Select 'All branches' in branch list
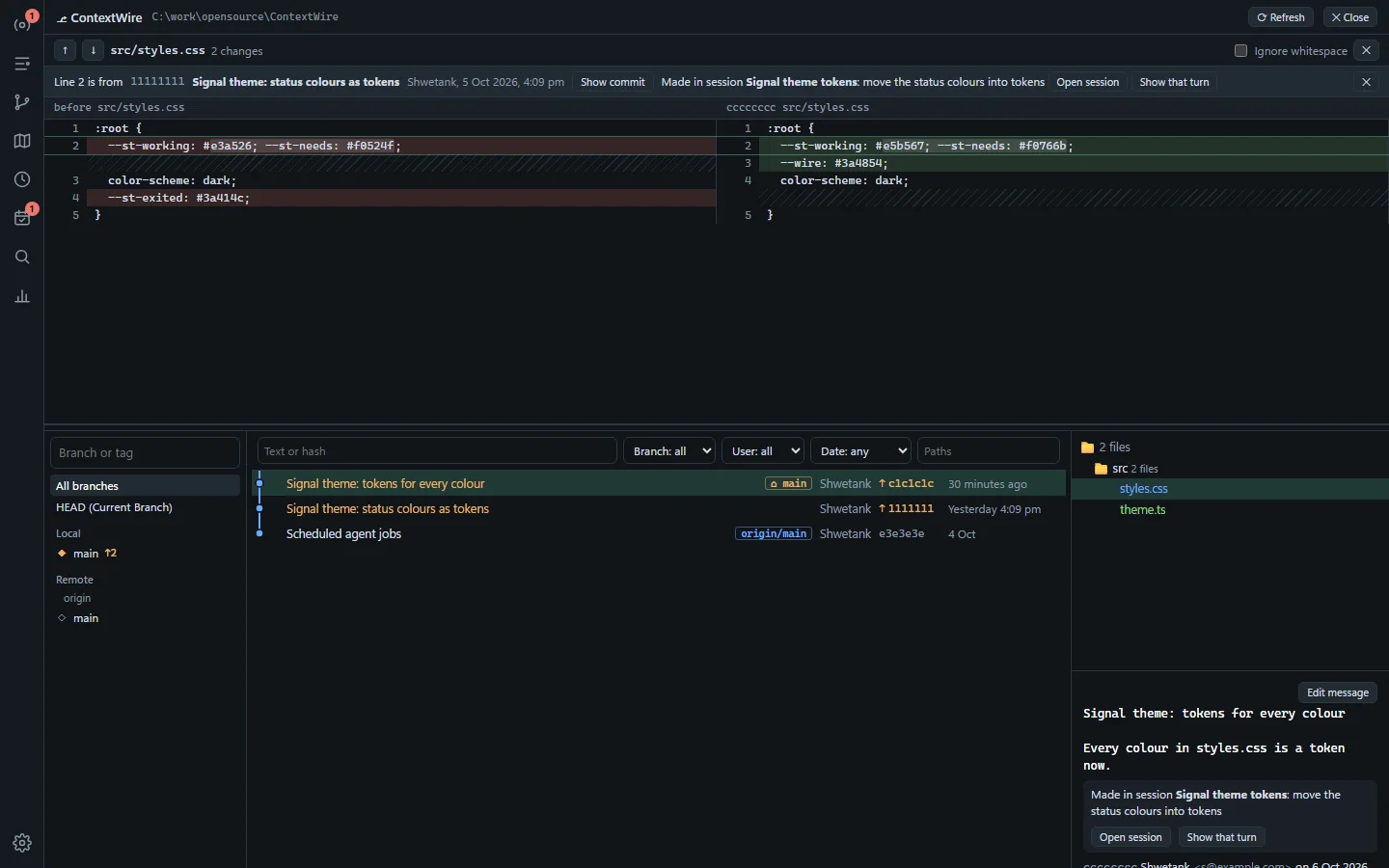1389x868 pixels. [x=145, y=485]
